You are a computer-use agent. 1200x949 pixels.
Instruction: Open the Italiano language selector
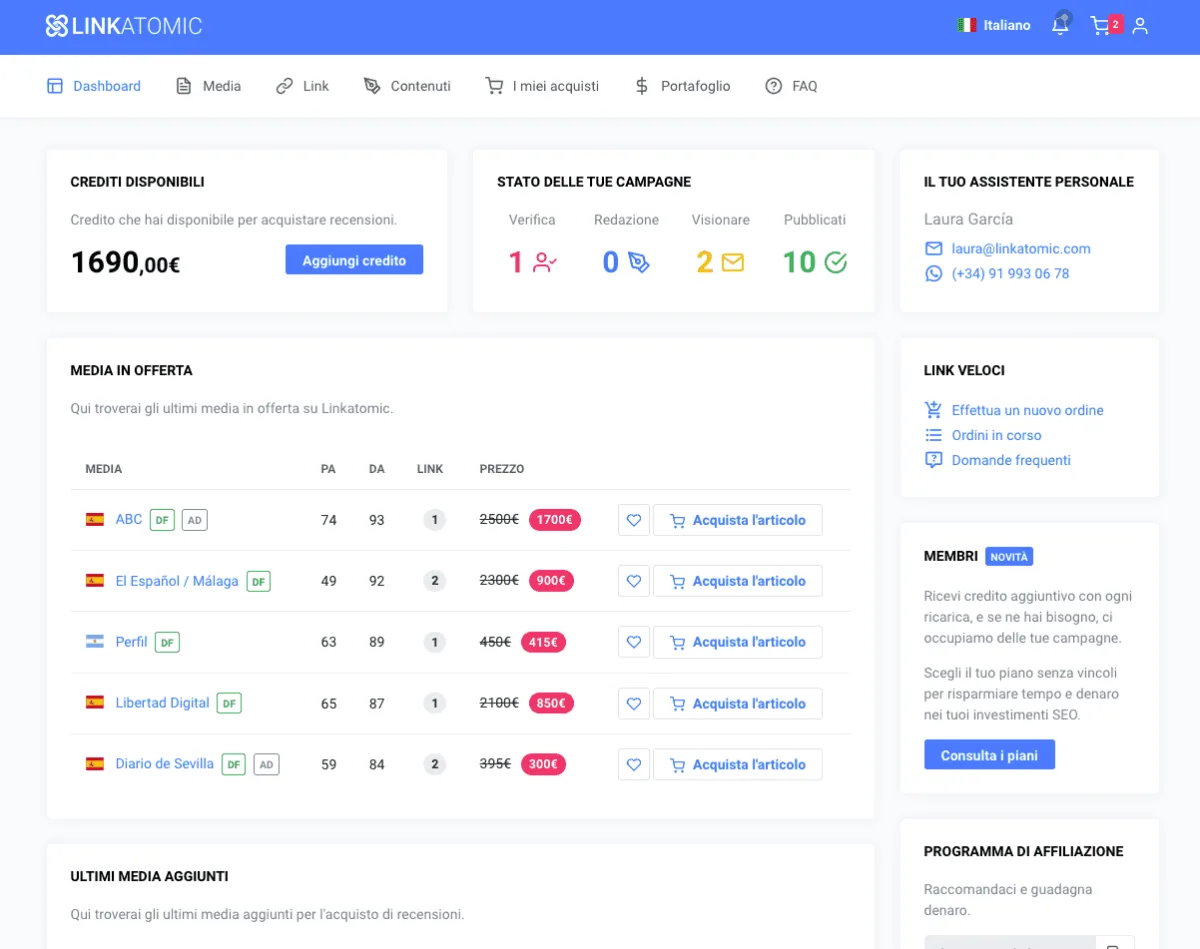coord(994,26)
